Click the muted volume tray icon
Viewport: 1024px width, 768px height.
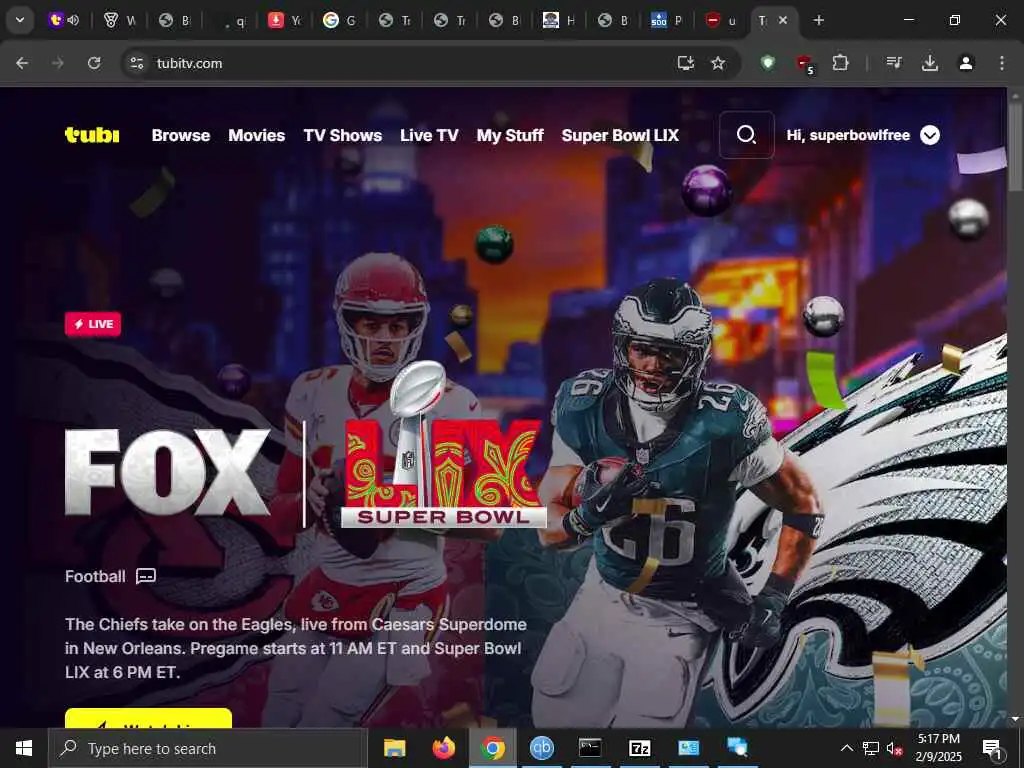(894, 748)
